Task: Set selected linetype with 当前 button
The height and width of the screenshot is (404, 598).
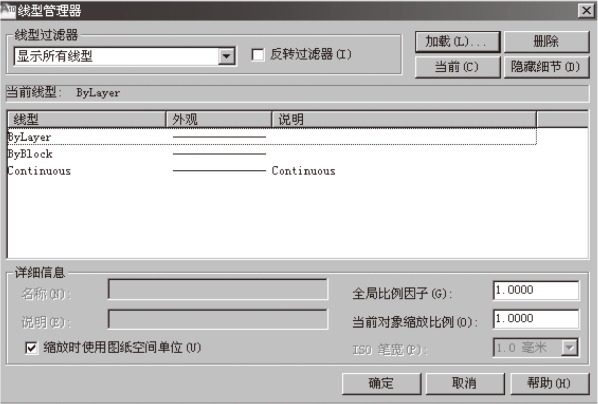Action: click(x=457, y=68)
